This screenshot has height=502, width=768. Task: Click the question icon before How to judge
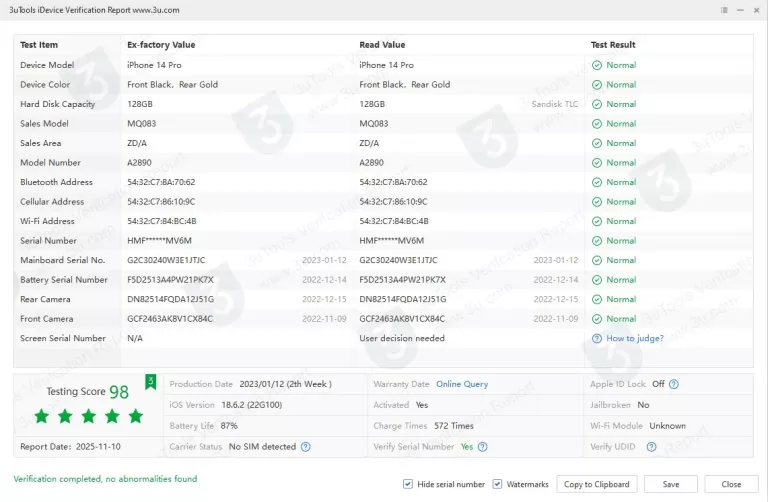click(x=597, y=338)
